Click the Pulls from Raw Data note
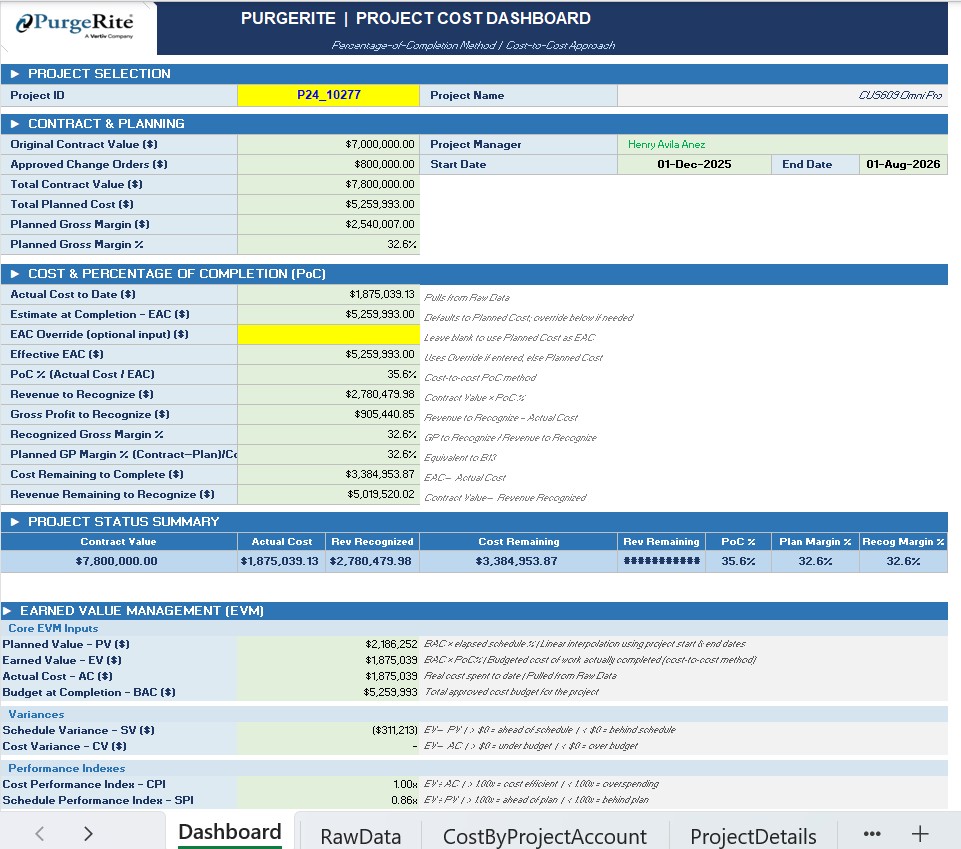 coord(466,297)
